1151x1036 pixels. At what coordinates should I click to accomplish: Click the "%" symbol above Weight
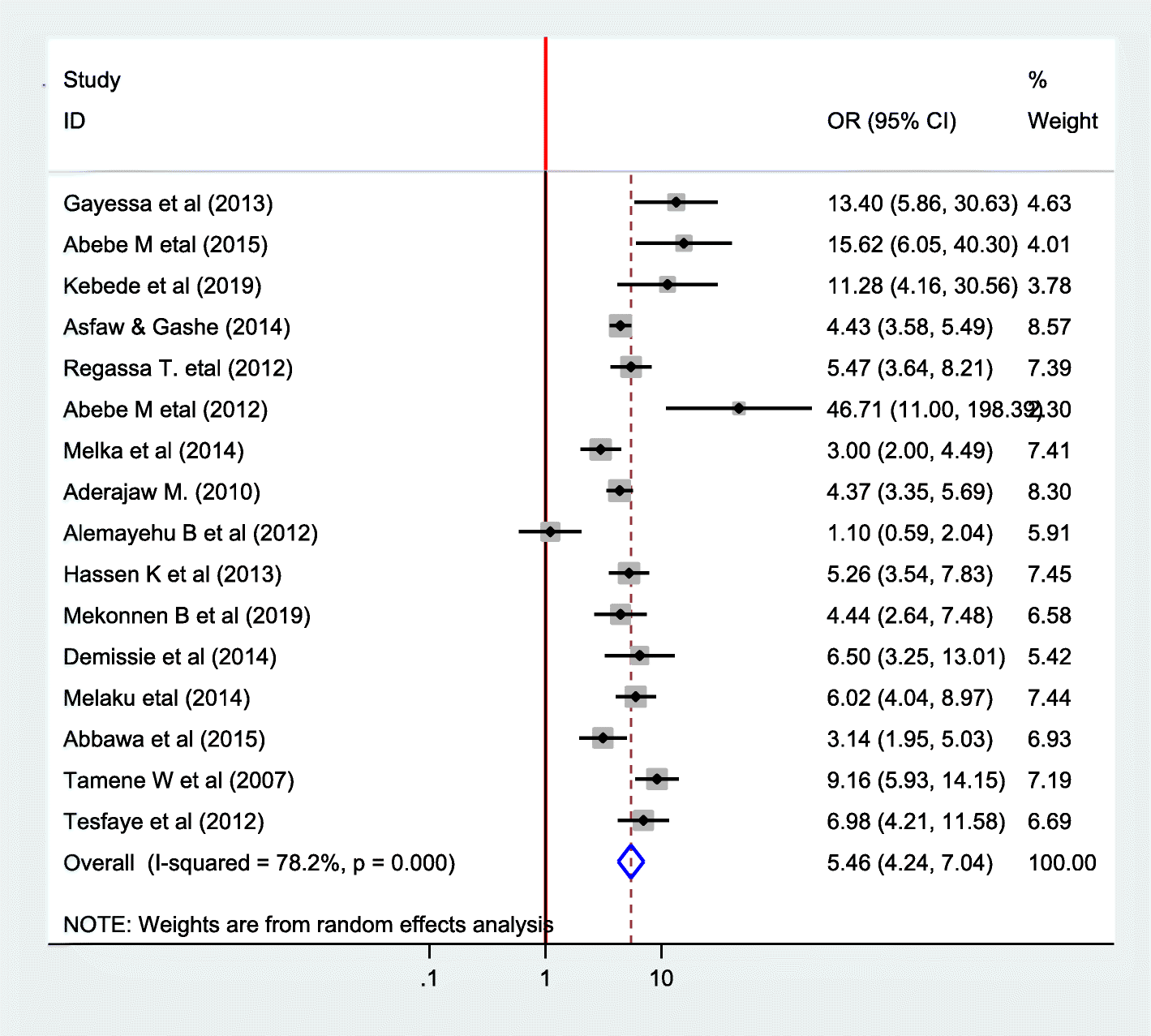pos(1037,80)
